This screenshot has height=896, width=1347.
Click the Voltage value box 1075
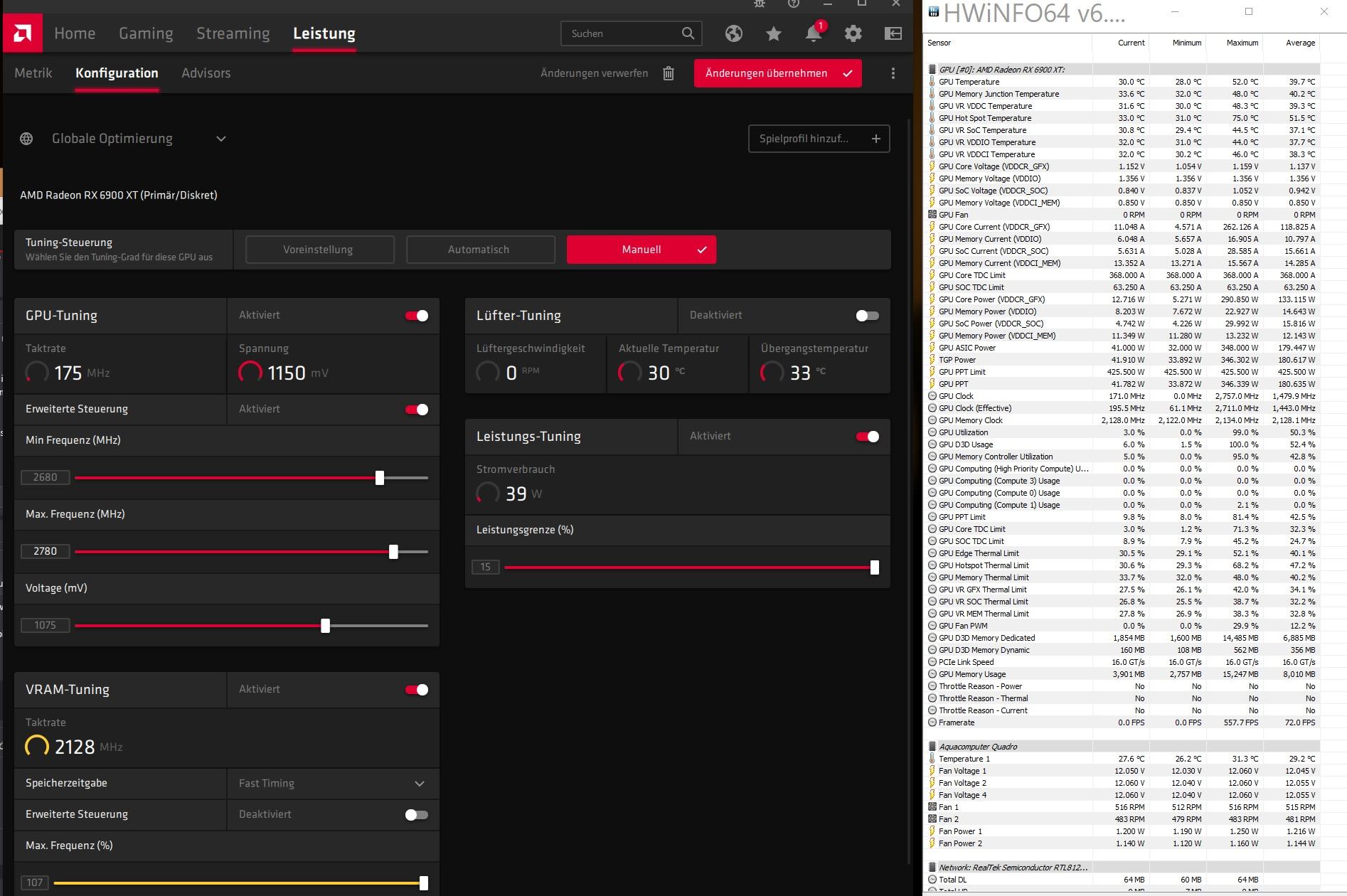coord(45,626)
